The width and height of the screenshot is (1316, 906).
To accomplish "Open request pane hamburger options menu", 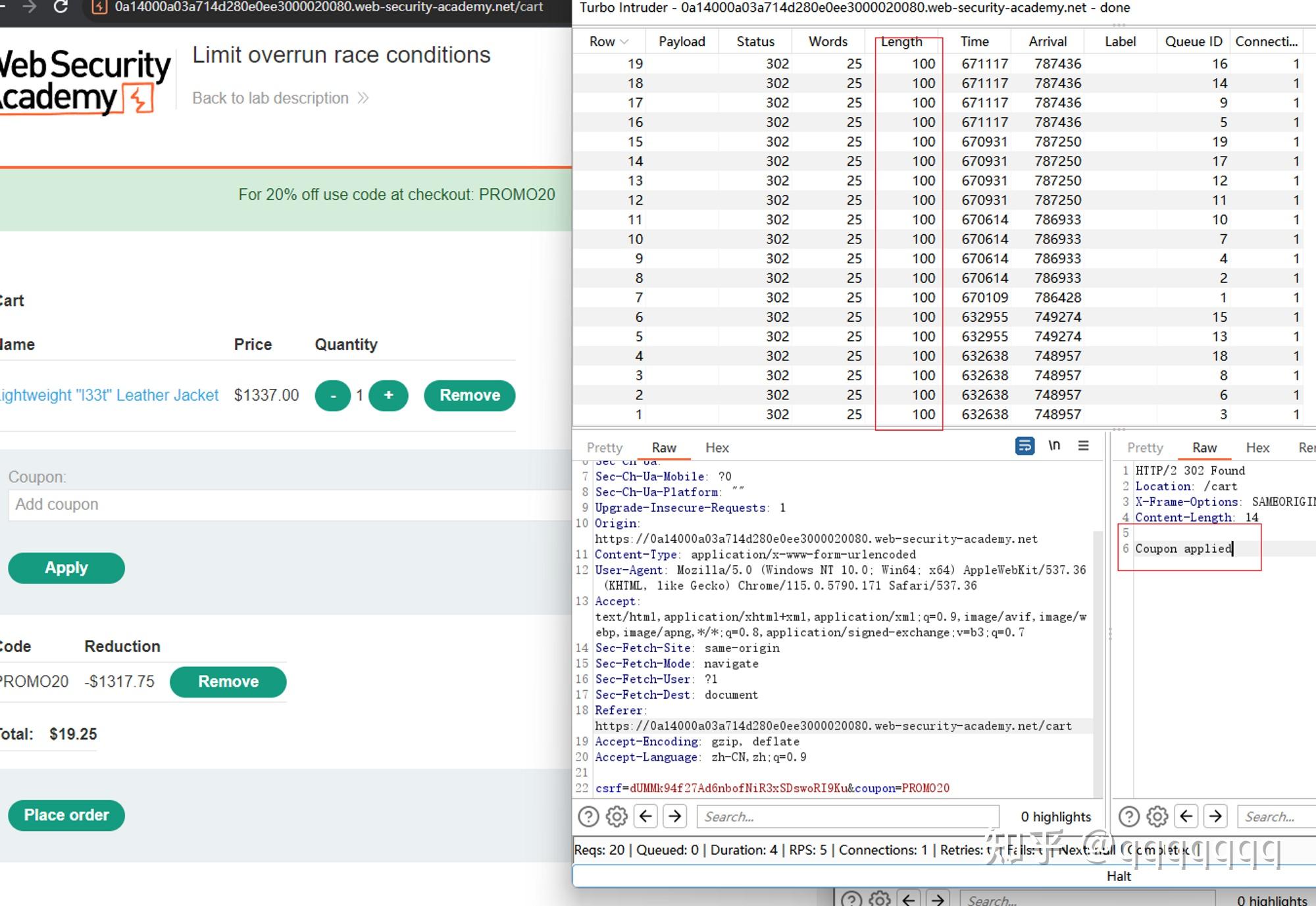I will tap(1083, 446).
